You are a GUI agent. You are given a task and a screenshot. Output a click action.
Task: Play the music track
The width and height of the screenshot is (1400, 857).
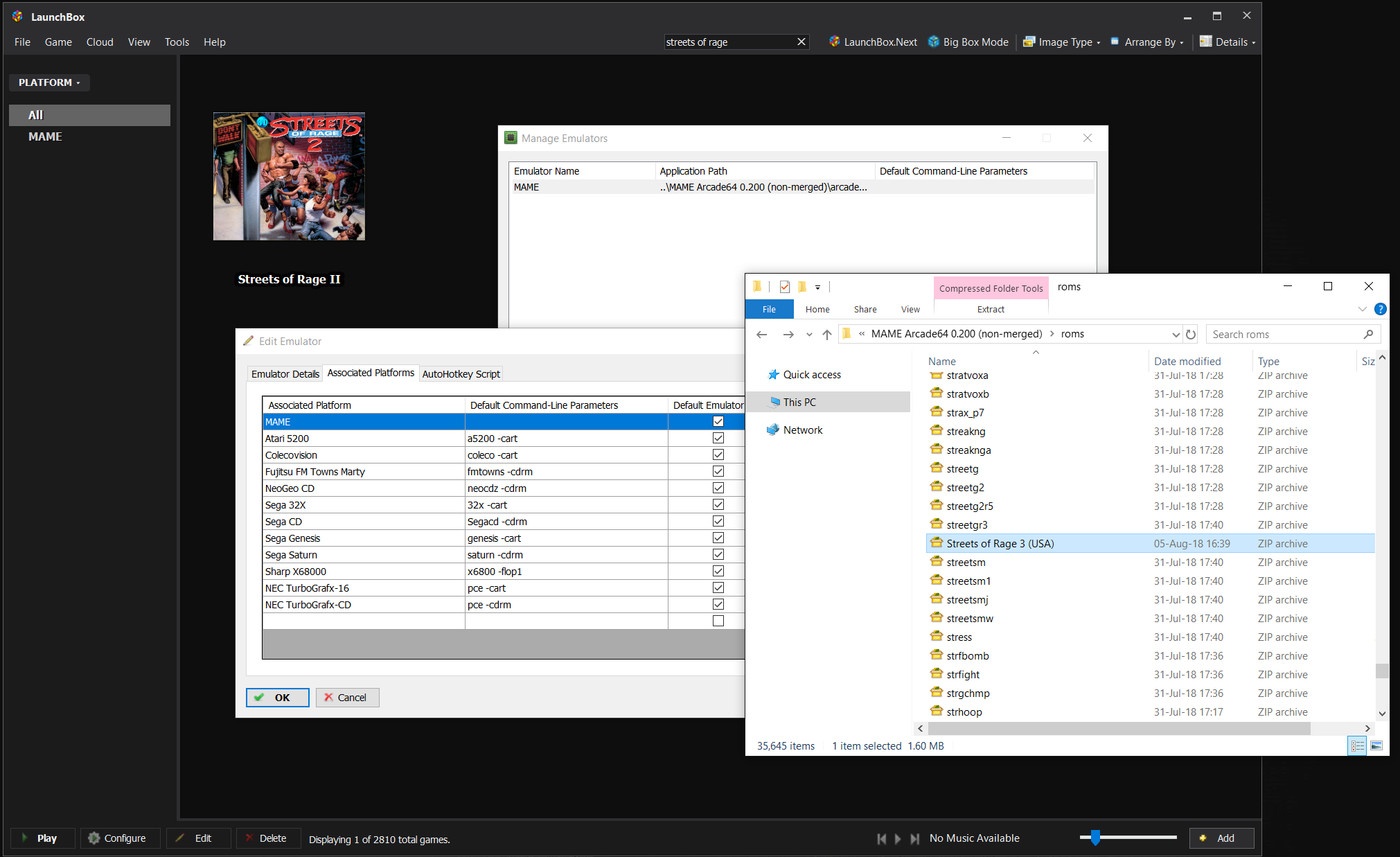click(898, 838)
